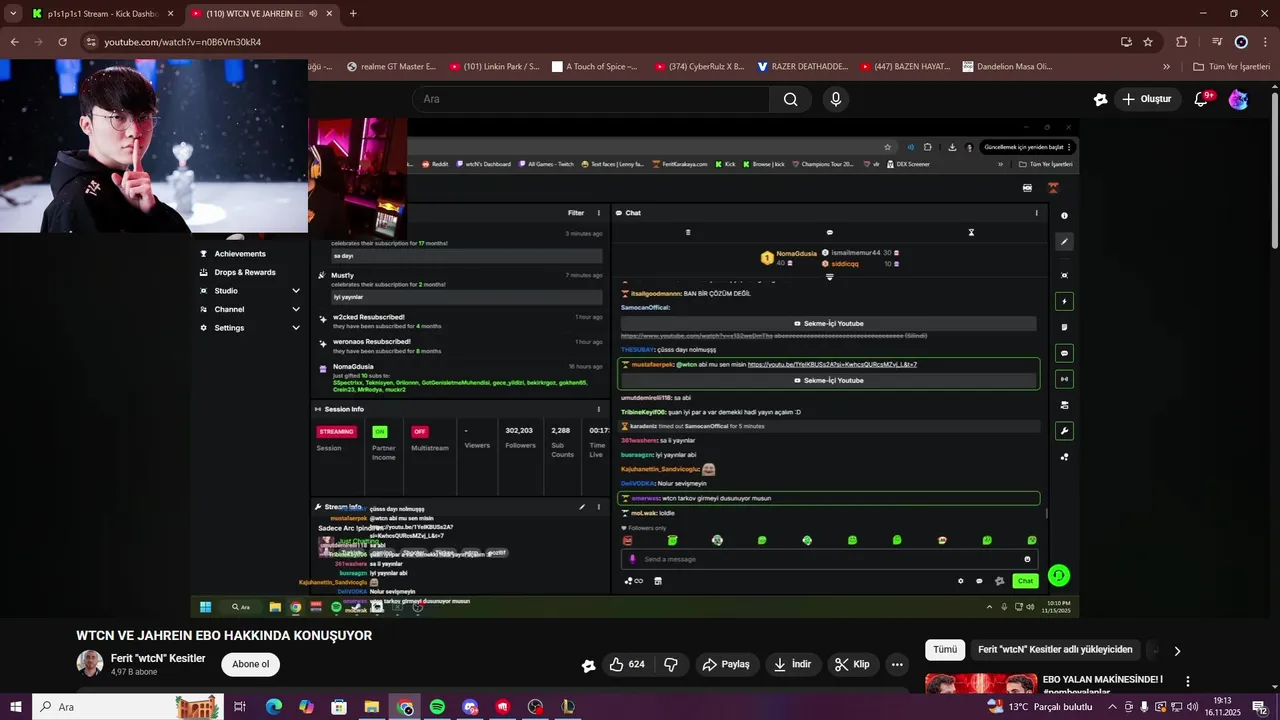The width and height of the screenshot is (1280, 720).
Task: Open RAZER DEATHADDER bookmark
Action: [x=803, y=67]
